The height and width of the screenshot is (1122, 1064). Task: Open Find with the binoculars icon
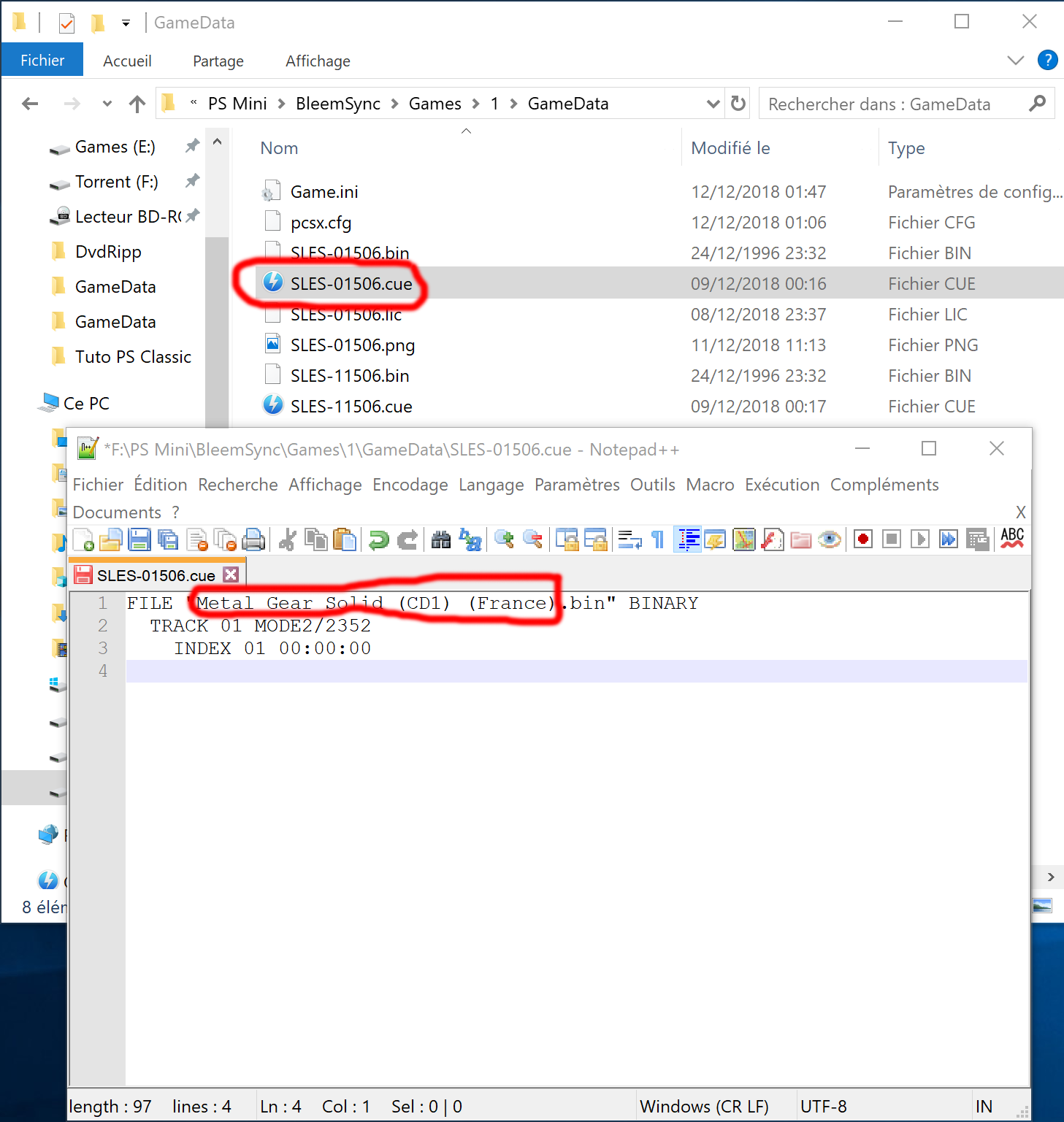click(x=441, y=539)
